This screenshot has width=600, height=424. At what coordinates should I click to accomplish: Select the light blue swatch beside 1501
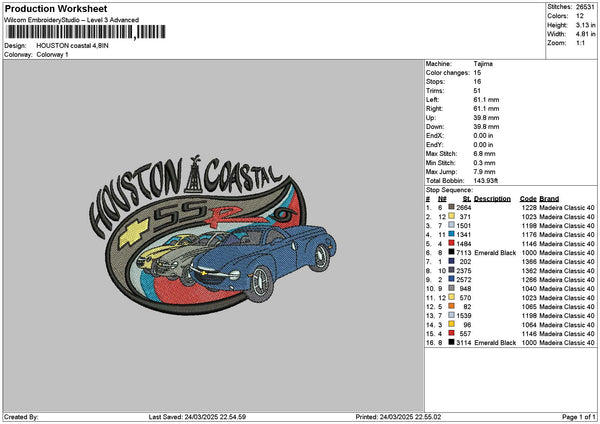(x=451, y=225)
